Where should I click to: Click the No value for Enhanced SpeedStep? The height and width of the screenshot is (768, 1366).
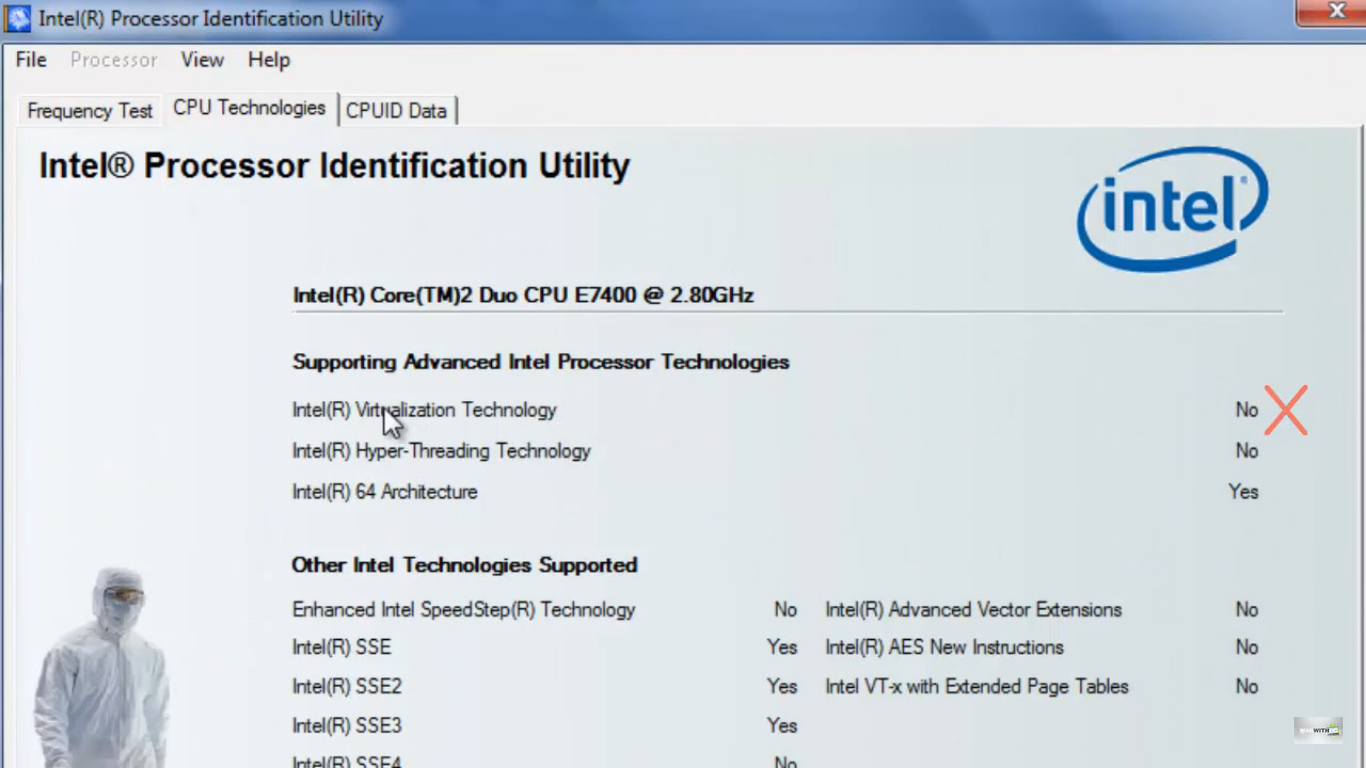click(x=786, y=610)
